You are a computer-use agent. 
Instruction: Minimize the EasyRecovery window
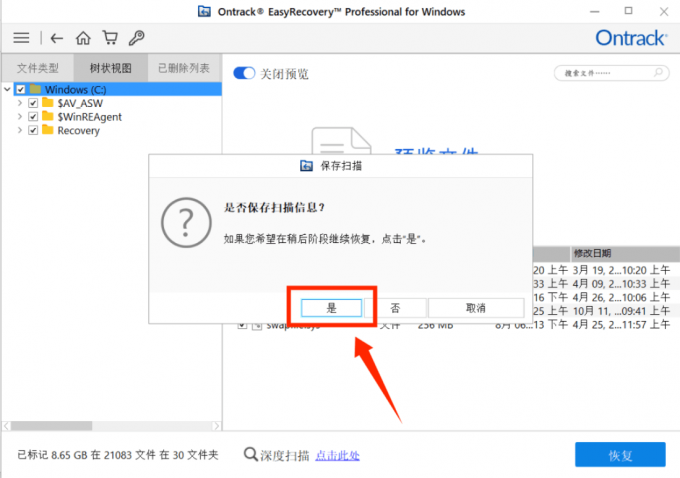pos(595,12)
